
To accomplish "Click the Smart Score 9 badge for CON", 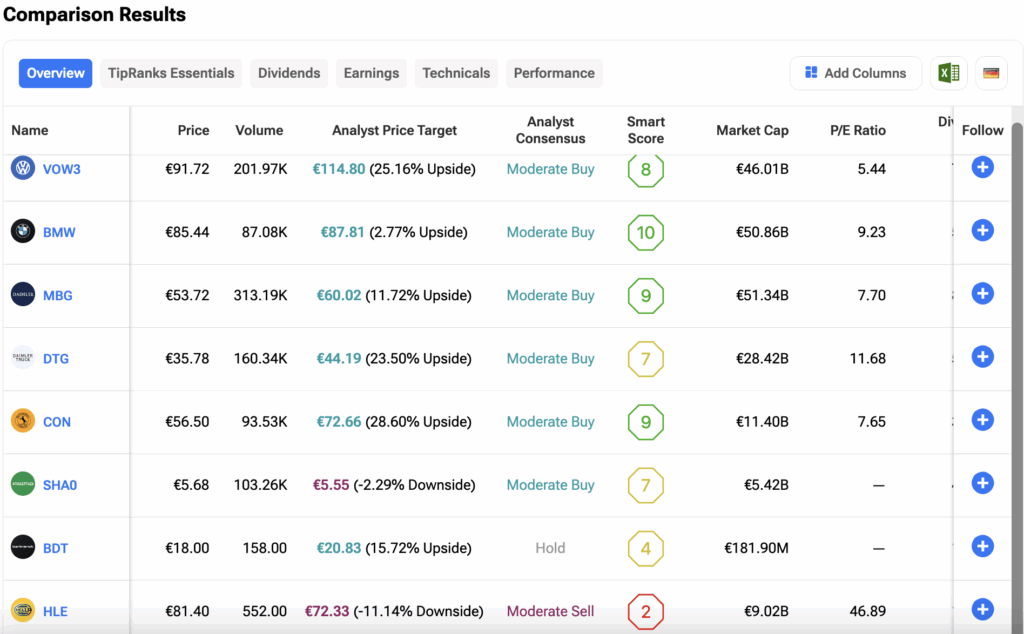I will (646, 422).
